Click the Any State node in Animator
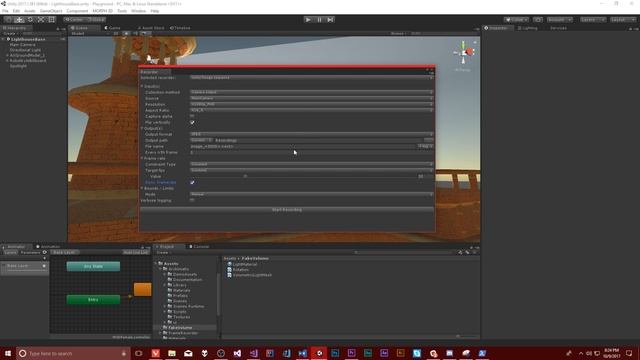 [x=93, y=267]
